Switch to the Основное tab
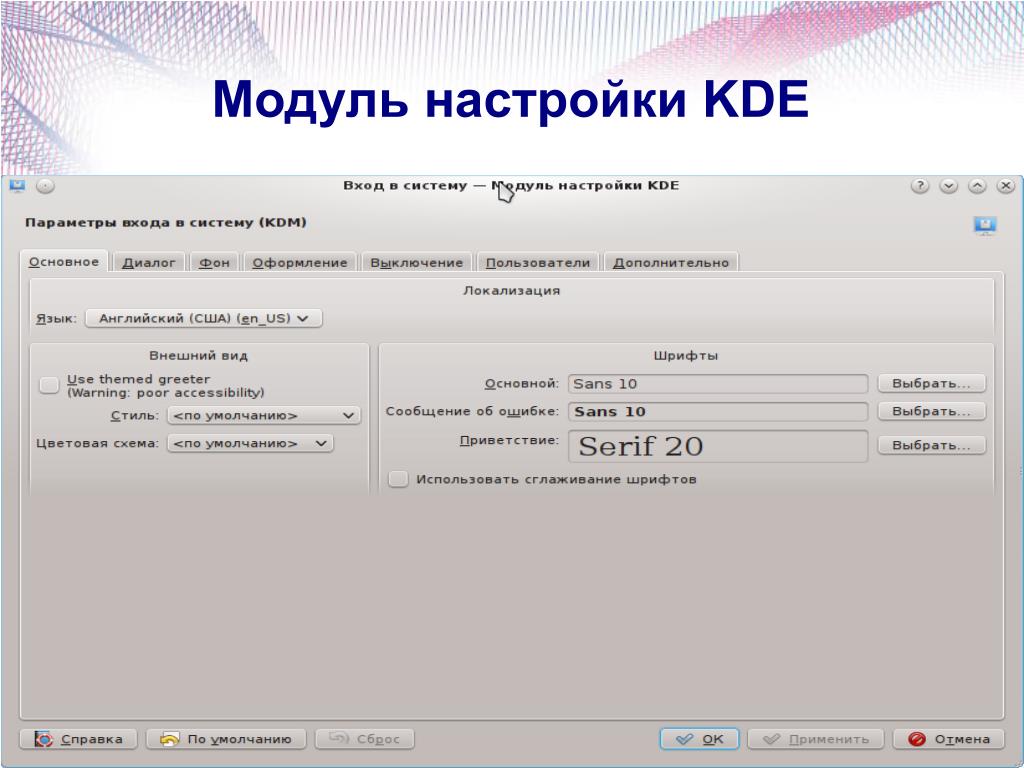Image resolution: width=1024 pixels, height=768 pixels. click(64, 262)
